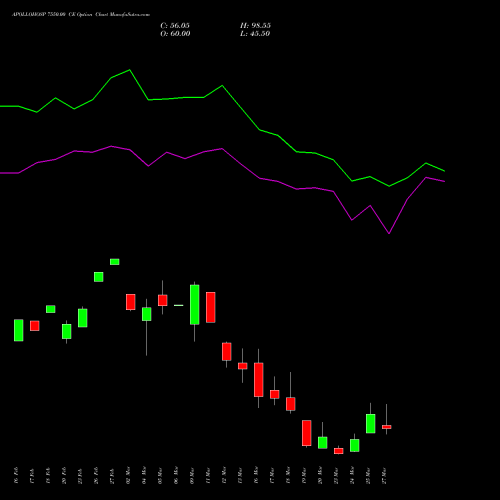Click the 27 Mar date label
Viewport: 500px width, 500px height.
click(384, 475)
